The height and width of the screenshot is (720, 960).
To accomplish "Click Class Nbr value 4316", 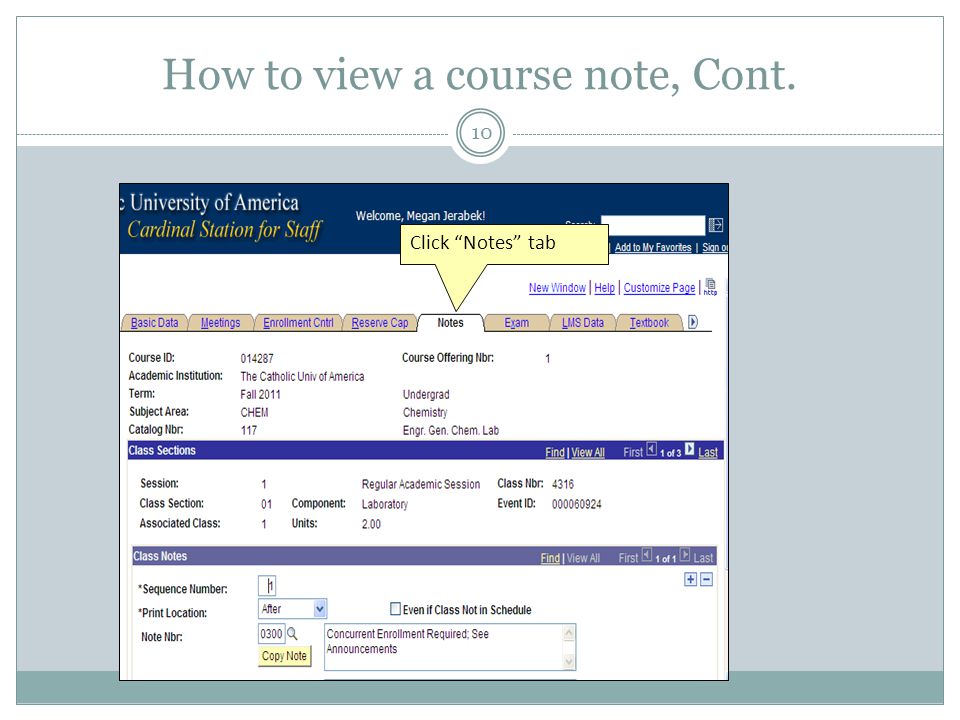I will (x=563, y=484).
